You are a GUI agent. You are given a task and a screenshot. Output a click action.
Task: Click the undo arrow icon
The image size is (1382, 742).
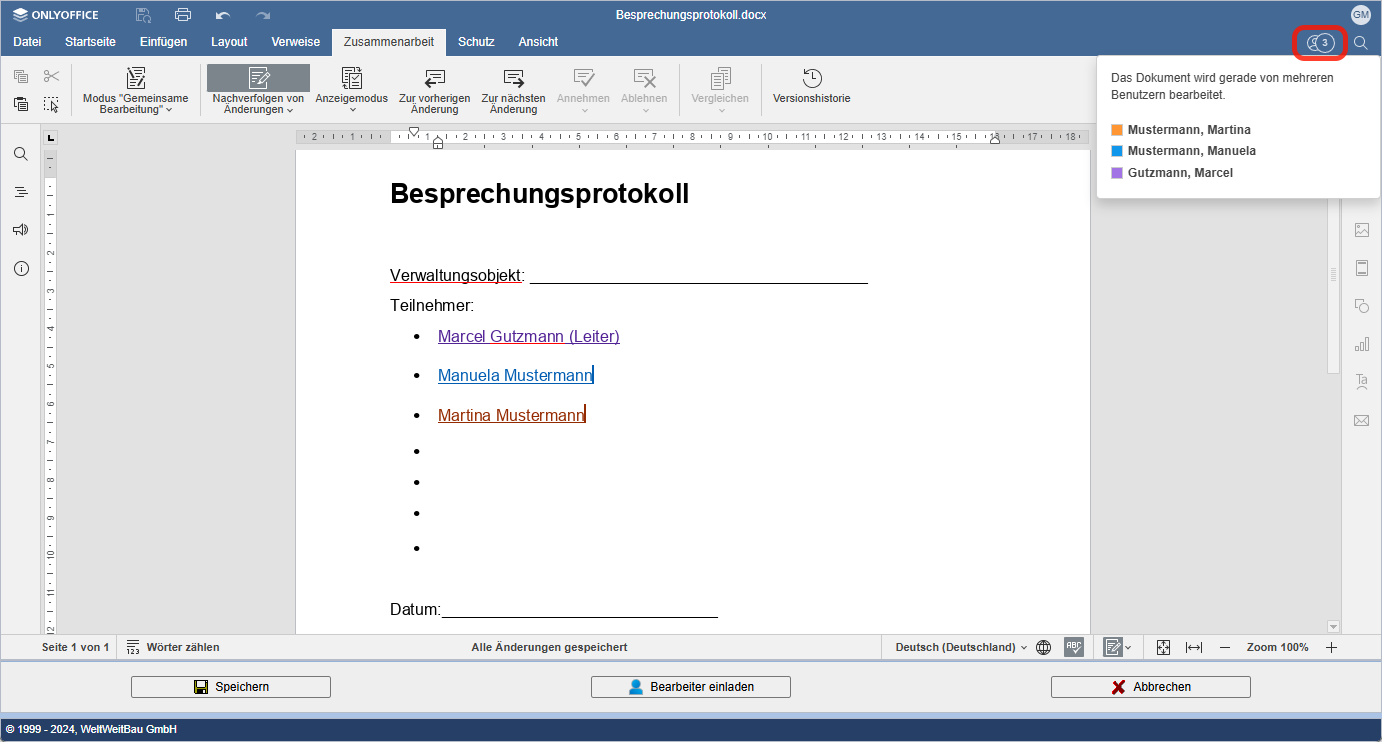(223, 15)
